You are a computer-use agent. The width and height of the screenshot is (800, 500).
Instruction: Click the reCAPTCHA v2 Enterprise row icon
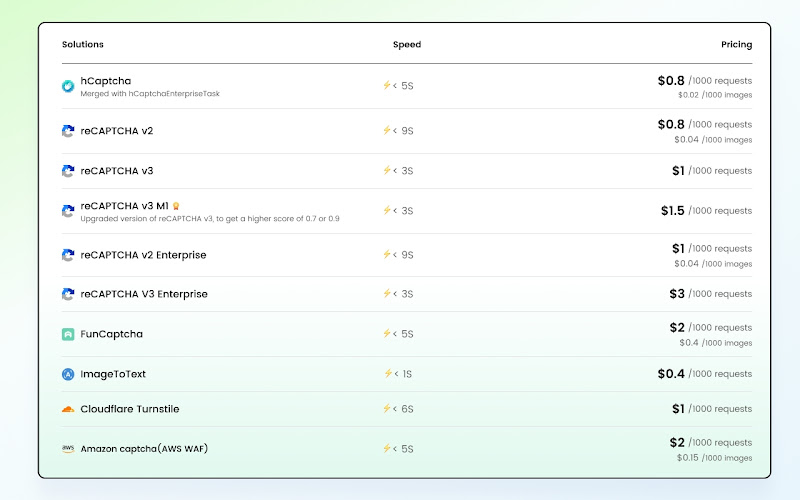tap(68, 255)
